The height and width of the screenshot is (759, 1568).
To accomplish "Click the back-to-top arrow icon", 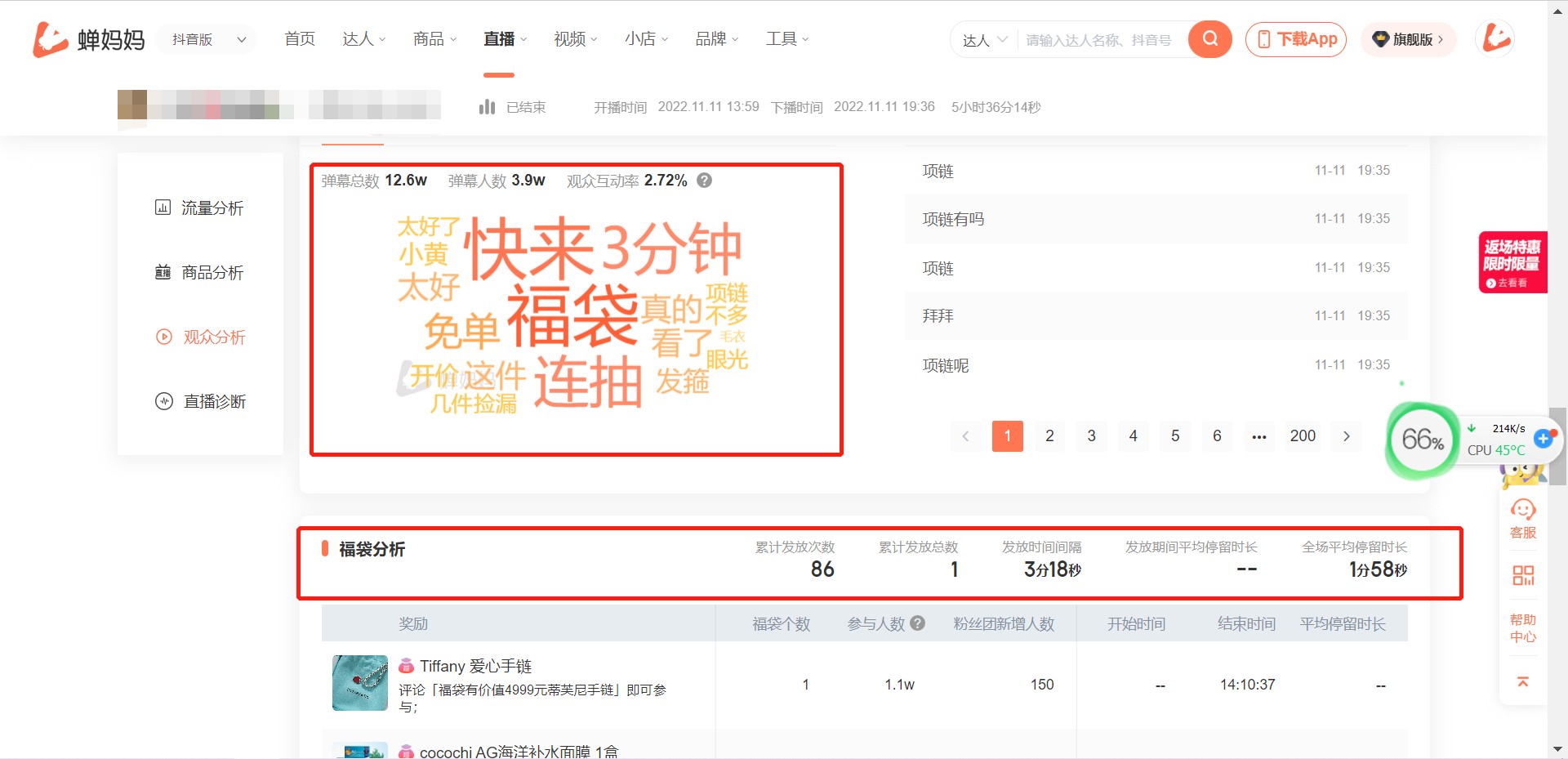I will [x=1522, y=681].
